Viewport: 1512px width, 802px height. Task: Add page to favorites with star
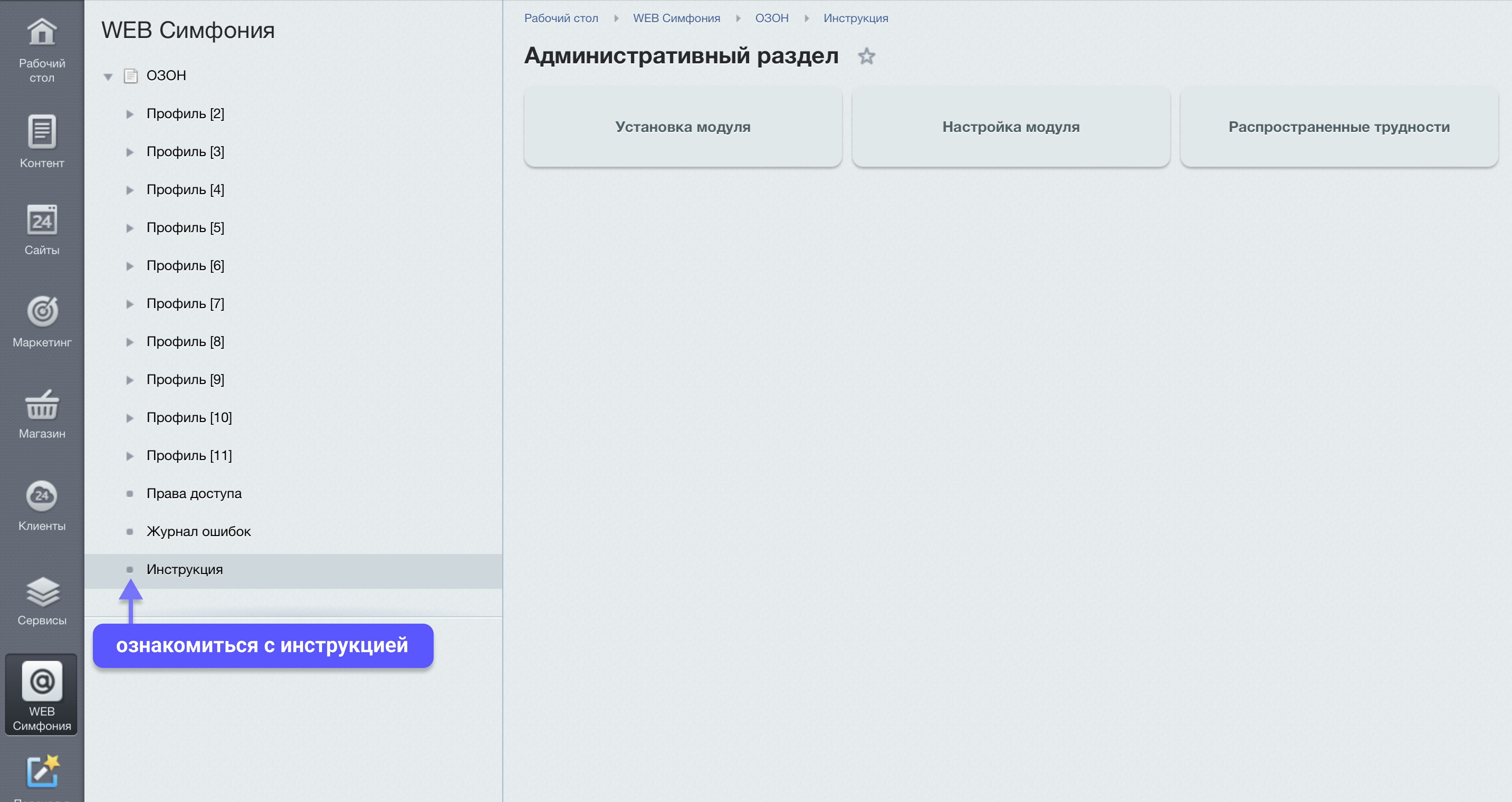click(x=866, y=56)
